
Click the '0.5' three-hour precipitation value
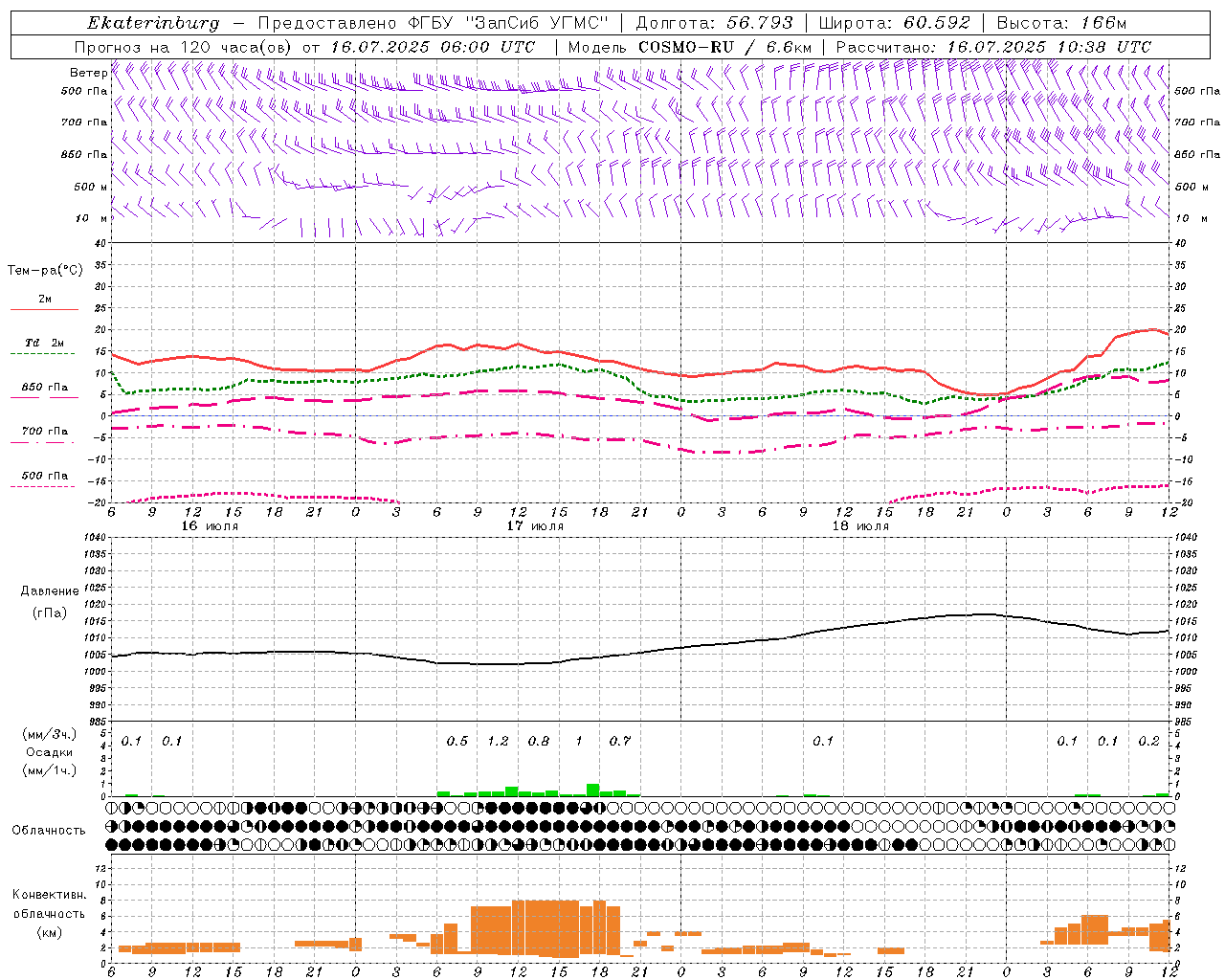point(457,741)
